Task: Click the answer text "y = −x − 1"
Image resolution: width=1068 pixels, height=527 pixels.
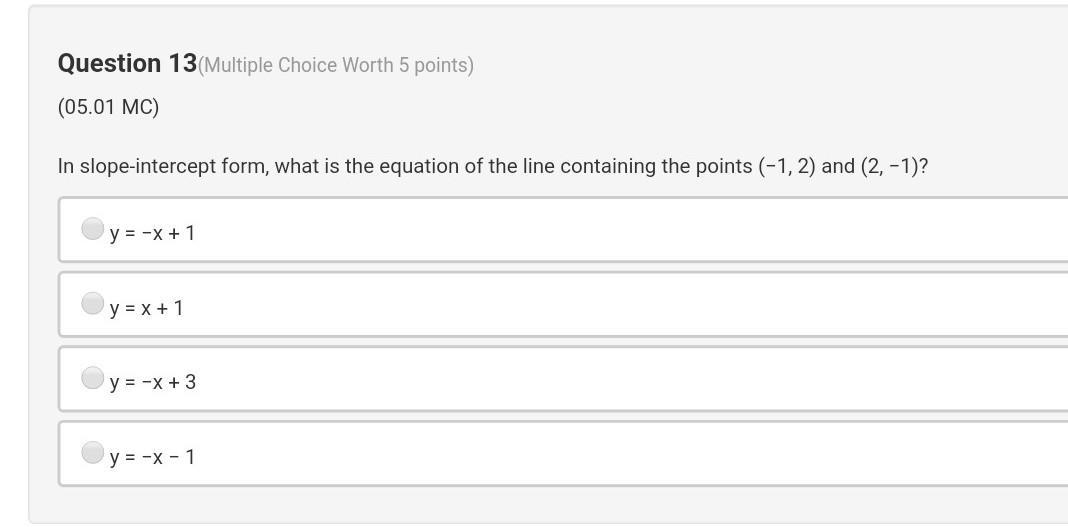Action: (x=153, y=458)
